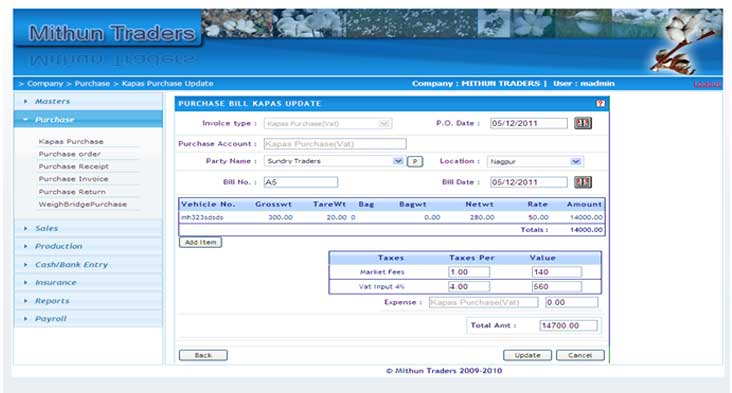Open Kapas Purchase in sidebar
Viewport: 732px width, 393px height.
click(x=71, y=141)
